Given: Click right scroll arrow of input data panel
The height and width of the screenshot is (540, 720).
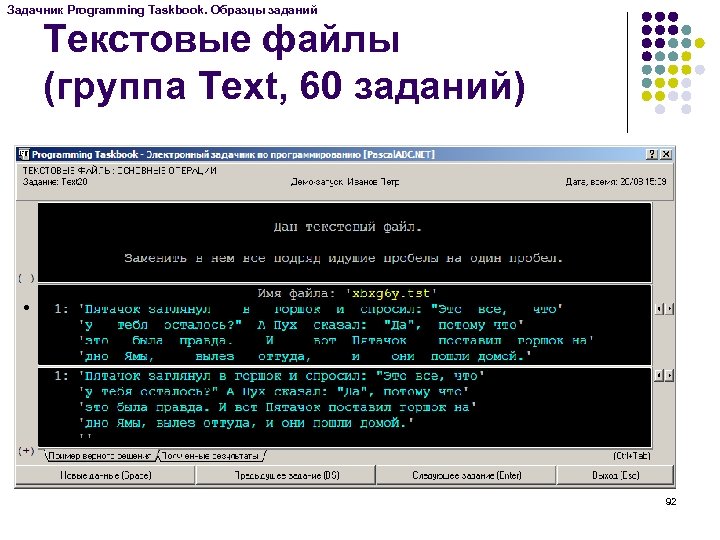Looking at the screenshot, I should [669, 309].
